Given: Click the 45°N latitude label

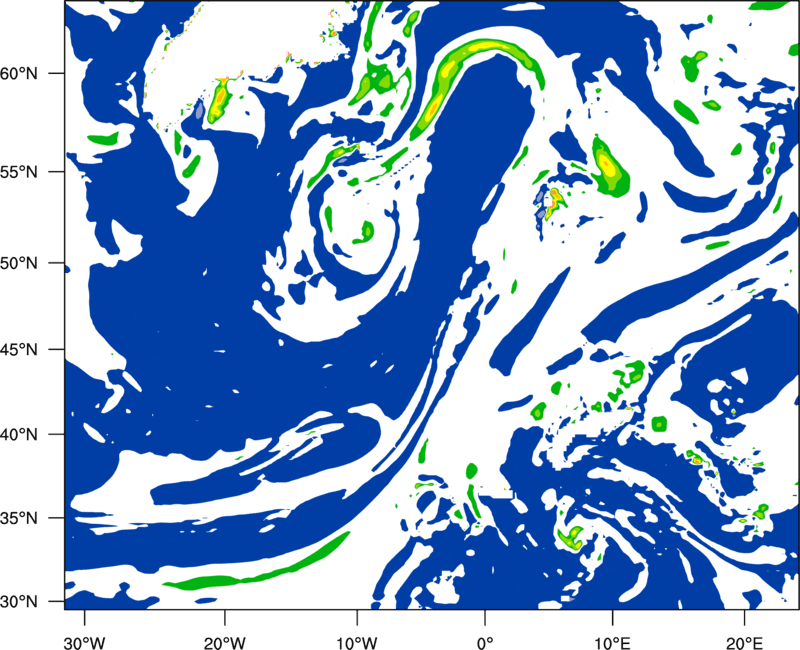Looking at the screenshot, I should 18,349.
